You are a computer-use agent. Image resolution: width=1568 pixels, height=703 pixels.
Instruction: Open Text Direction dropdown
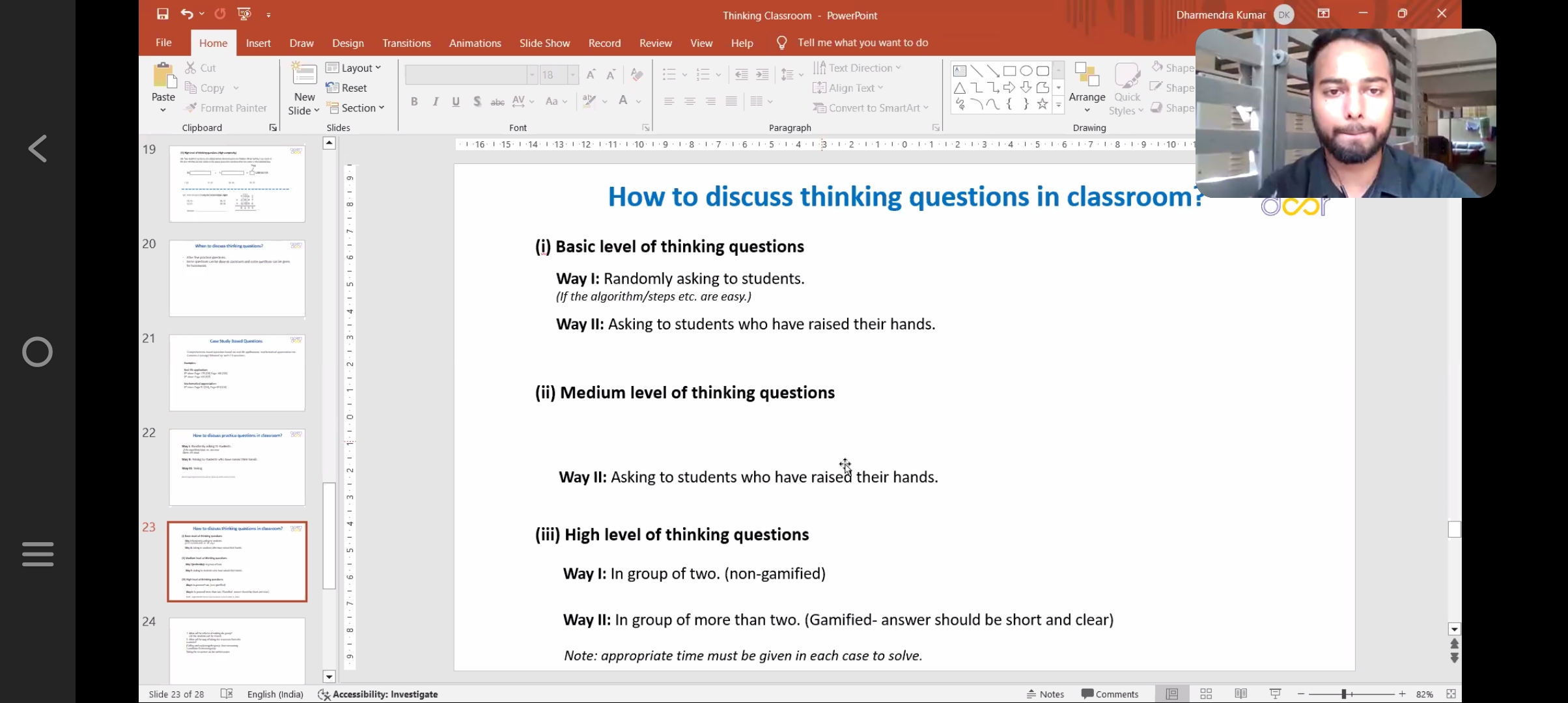pyautogui.click(x=857, y=68)
